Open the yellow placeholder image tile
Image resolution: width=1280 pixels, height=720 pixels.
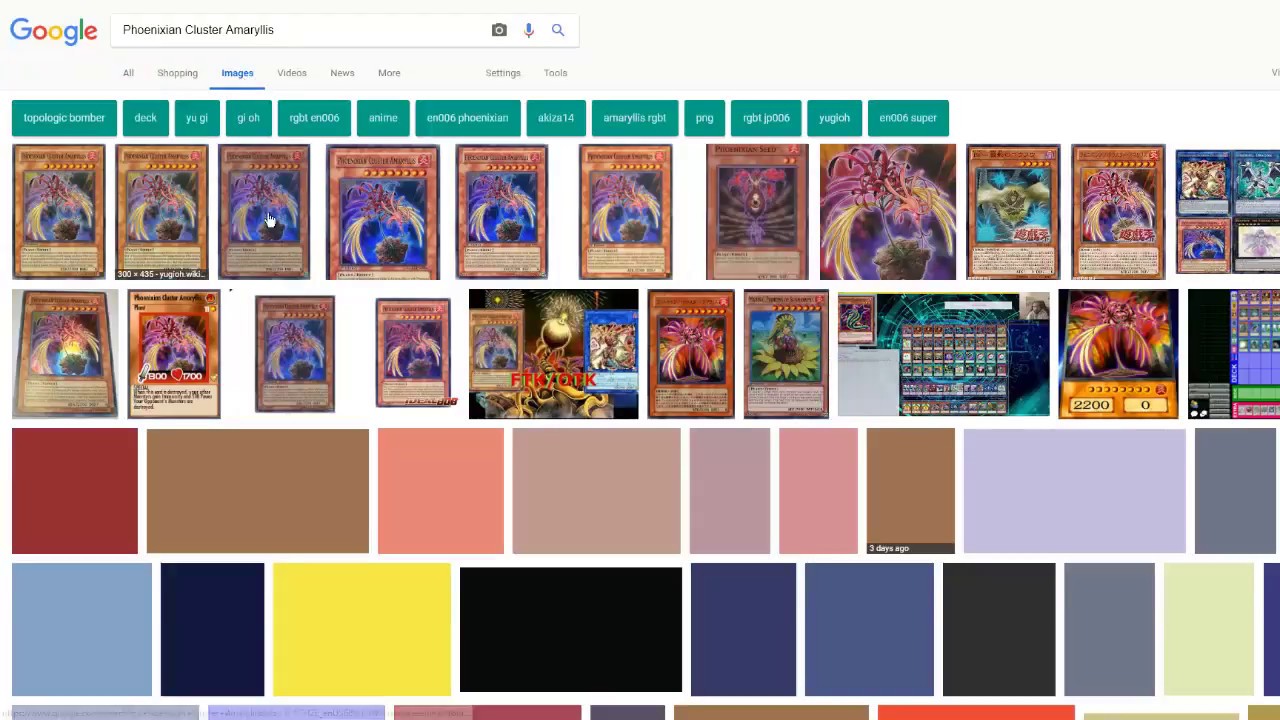click(362, 629)
